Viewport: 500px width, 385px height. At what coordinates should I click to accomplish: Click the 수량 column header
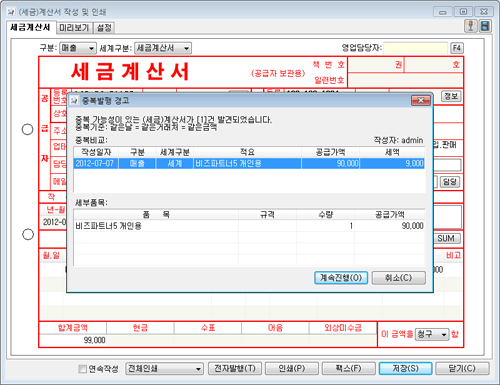[x=325, y=214]
